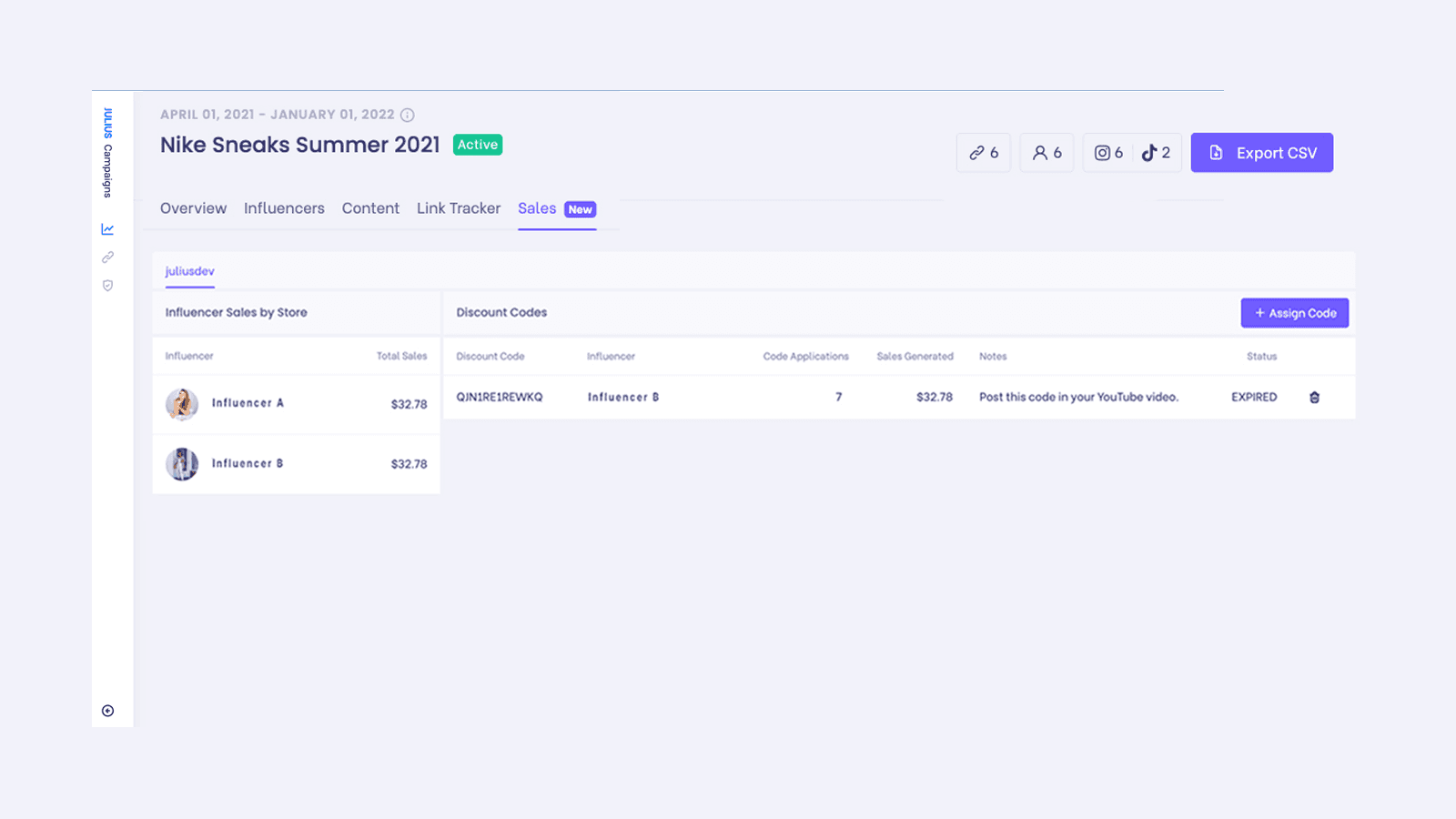Click the shield icon in the left sidebar

[107, 285]
